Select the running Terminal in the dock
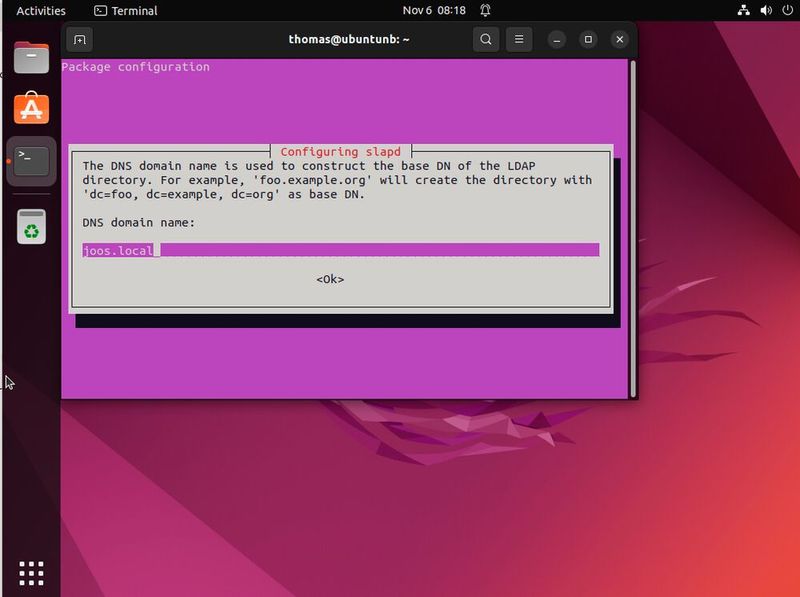The image size is (800, 597). 30,162
